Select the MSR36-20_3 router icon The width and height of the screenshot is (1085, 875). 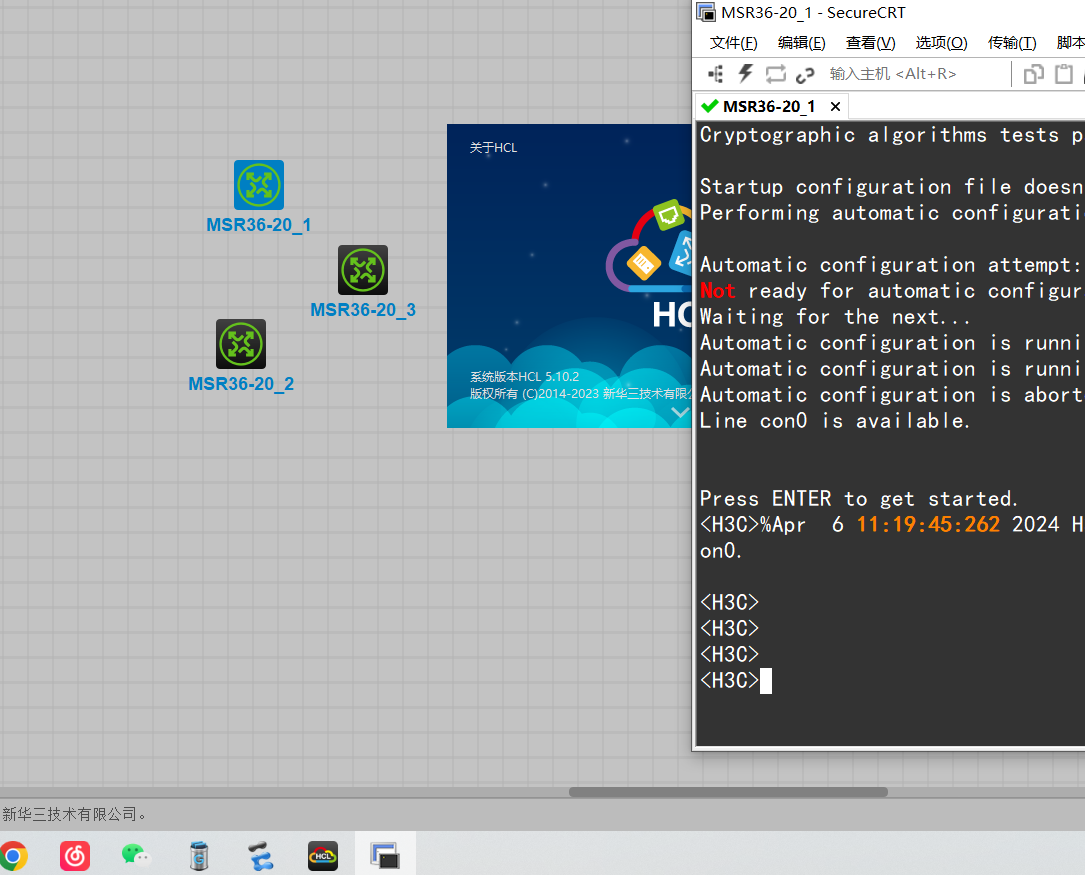pyautogui.click(x=363, y=270)
